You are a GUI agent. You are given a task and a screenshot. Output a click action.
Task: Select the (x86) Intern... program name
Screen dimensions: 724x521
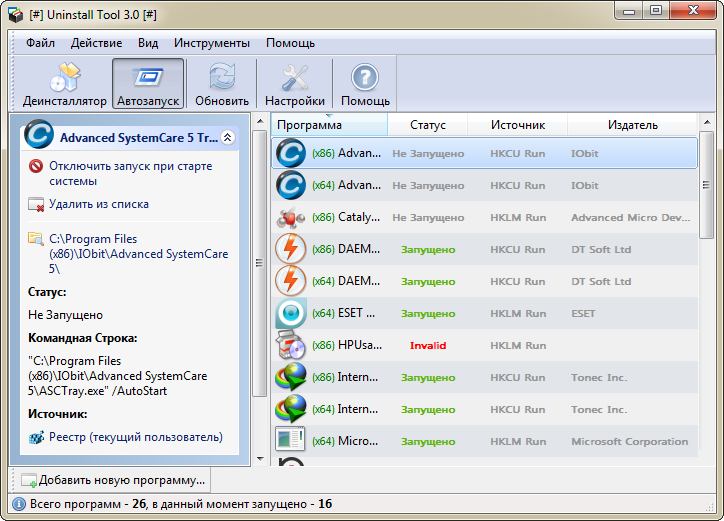pos(345,377)
